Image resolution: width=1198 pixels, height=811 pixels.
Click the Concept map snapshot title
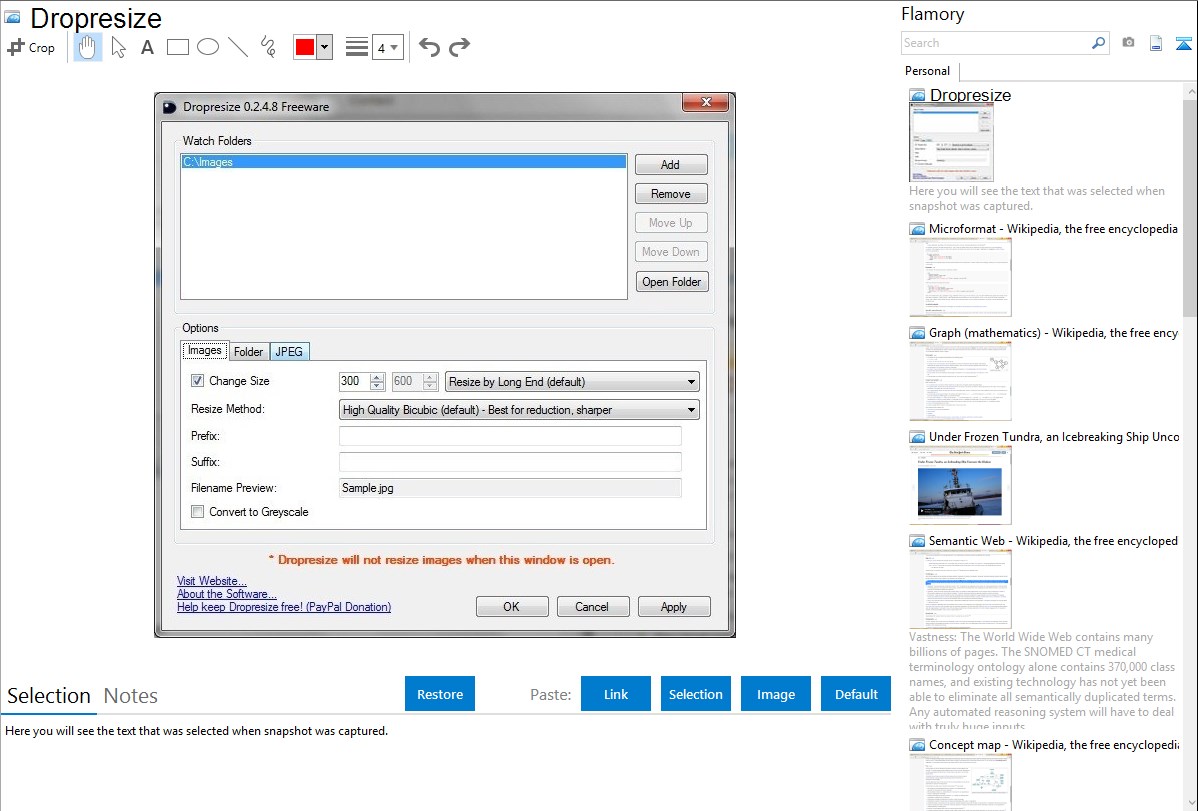pyautogui.click(x=1053, y=744)
